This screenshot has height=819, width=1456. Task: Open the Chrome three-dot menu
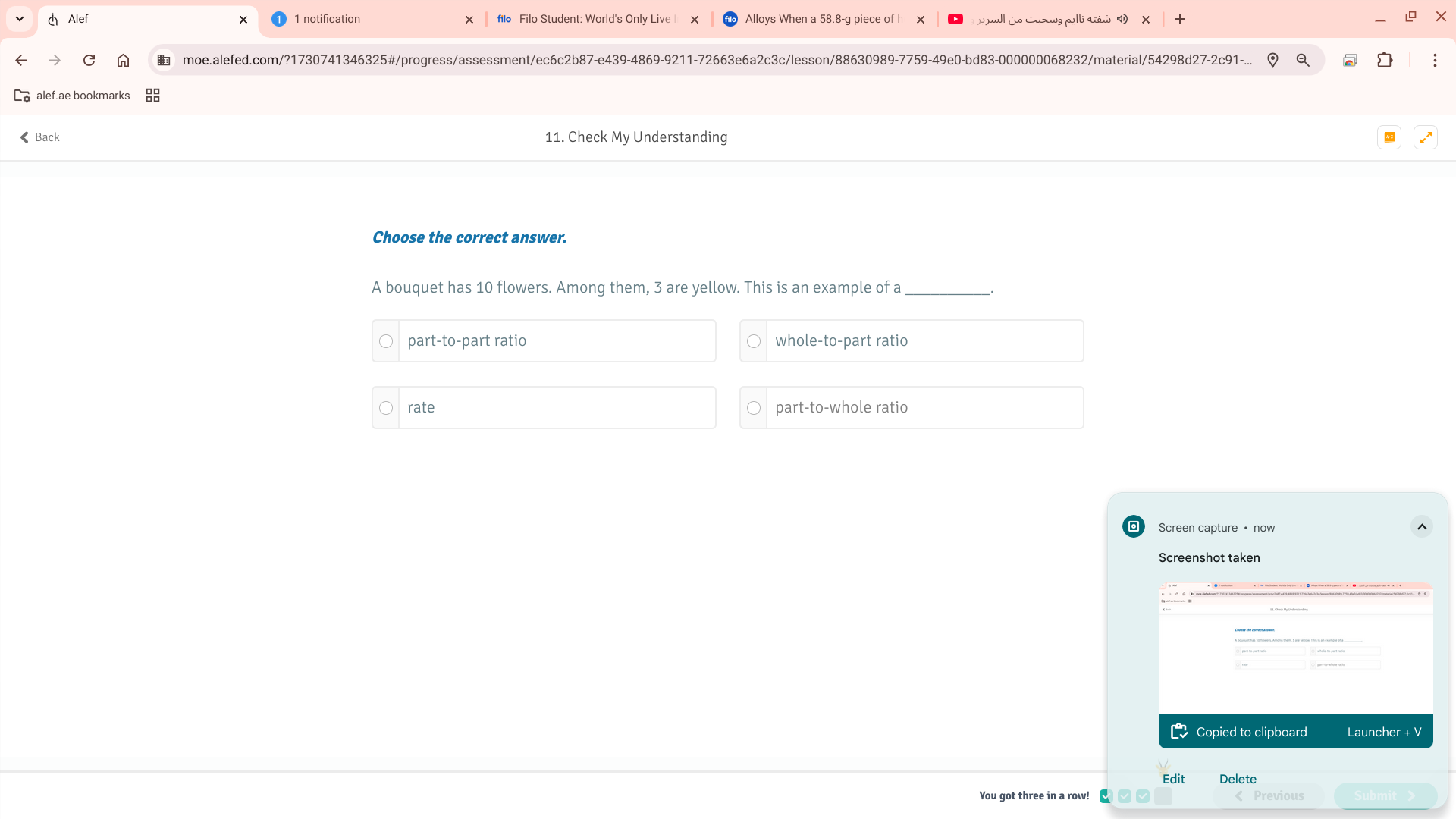1435,61
